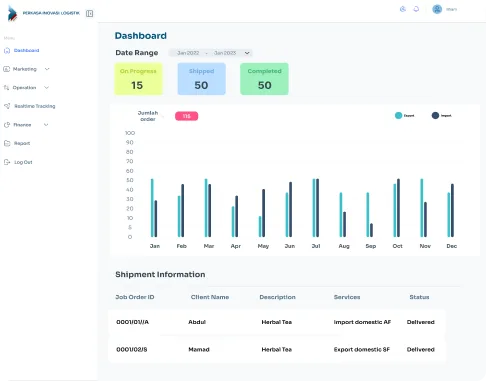Click the user avatar in the header
The image size is (486, 381).
pos(437,9)
